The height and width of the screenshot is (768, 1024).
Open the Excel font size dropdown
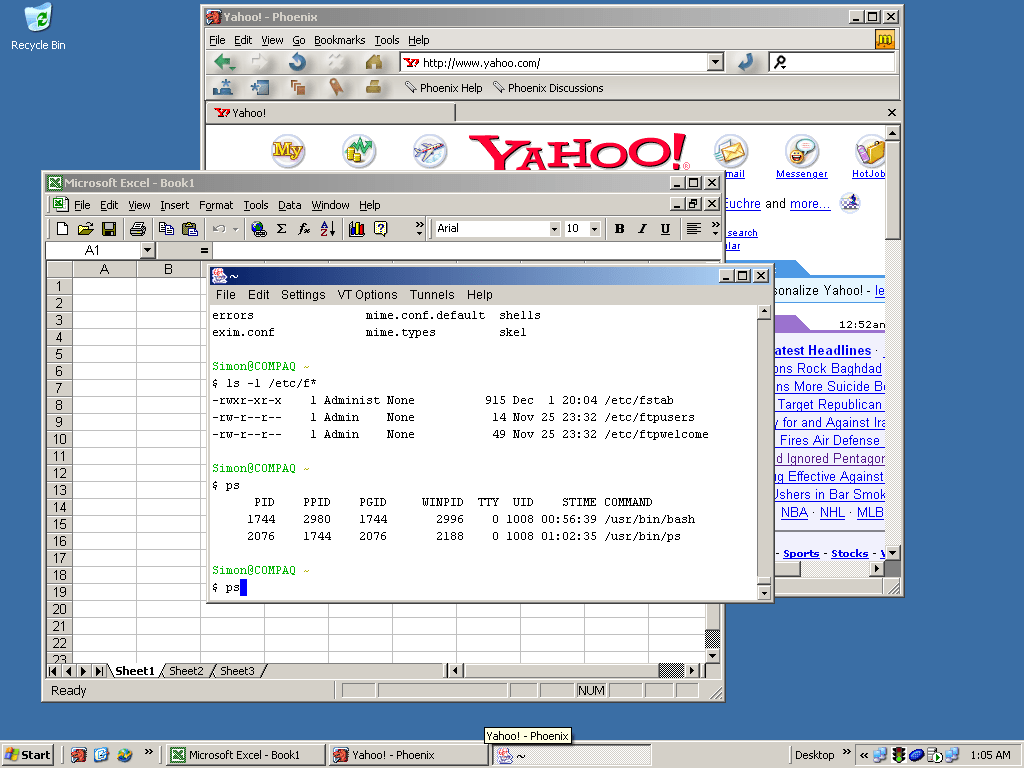[x=594, y=229]
